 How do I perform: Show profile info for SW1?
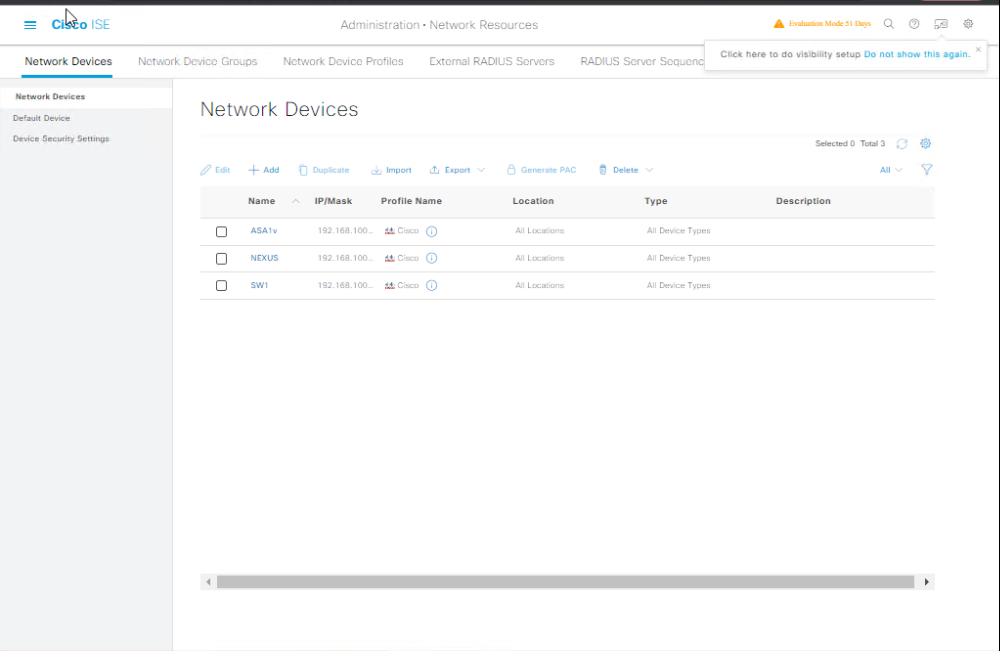click(x=432, y=286)
